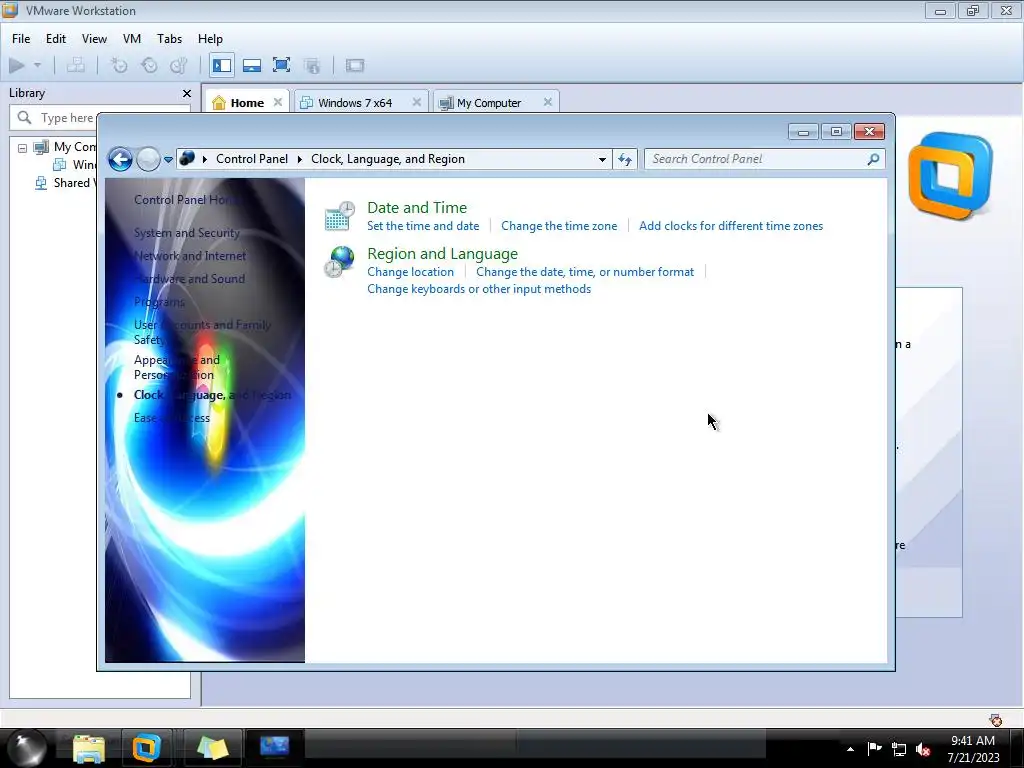Image resolution: width=1024 pixels, height=768 pixels.
Task: Click the Windows Start orb
Action: click(x=26, y=748)
